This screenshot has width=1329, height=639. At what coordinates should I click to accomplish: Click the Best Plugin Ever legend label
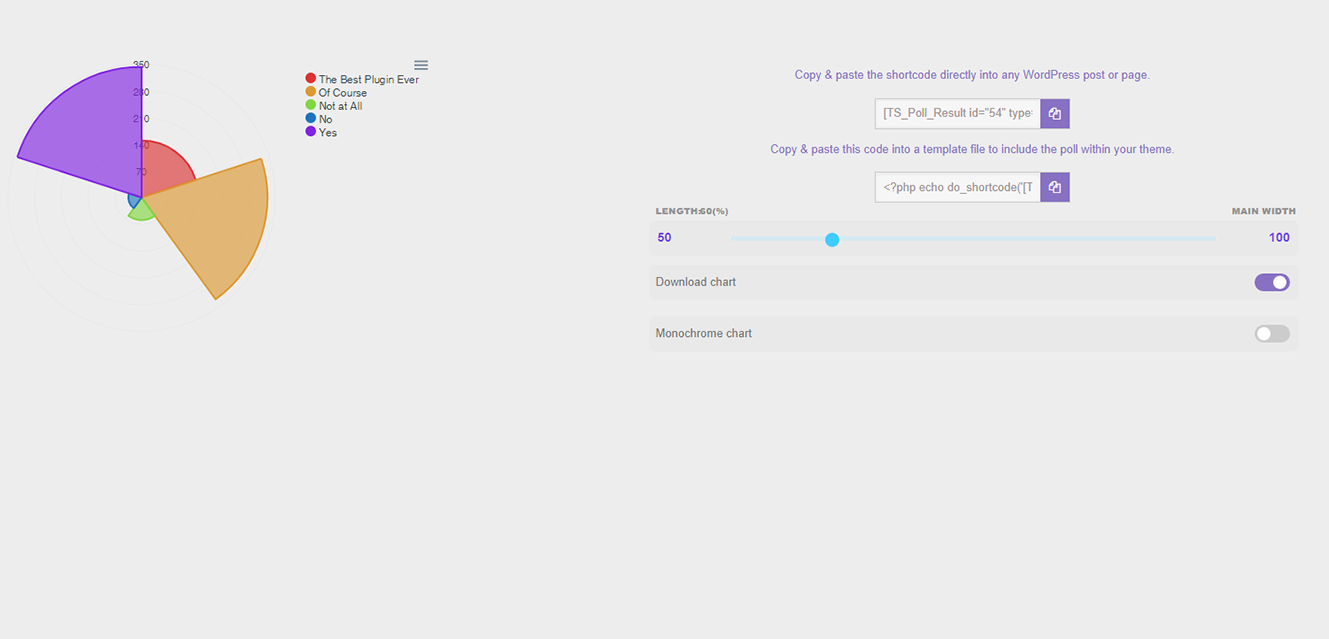tap(369, 79)
